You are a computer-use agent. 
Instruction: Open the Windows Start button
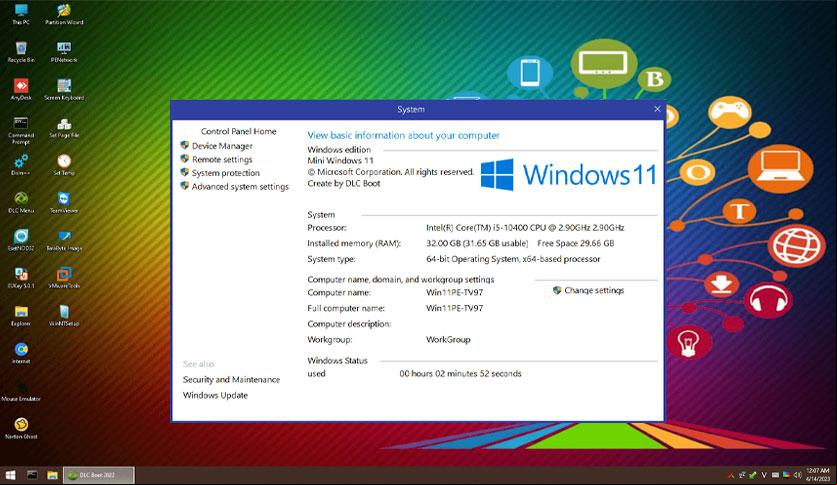click(x=10, y=475)
